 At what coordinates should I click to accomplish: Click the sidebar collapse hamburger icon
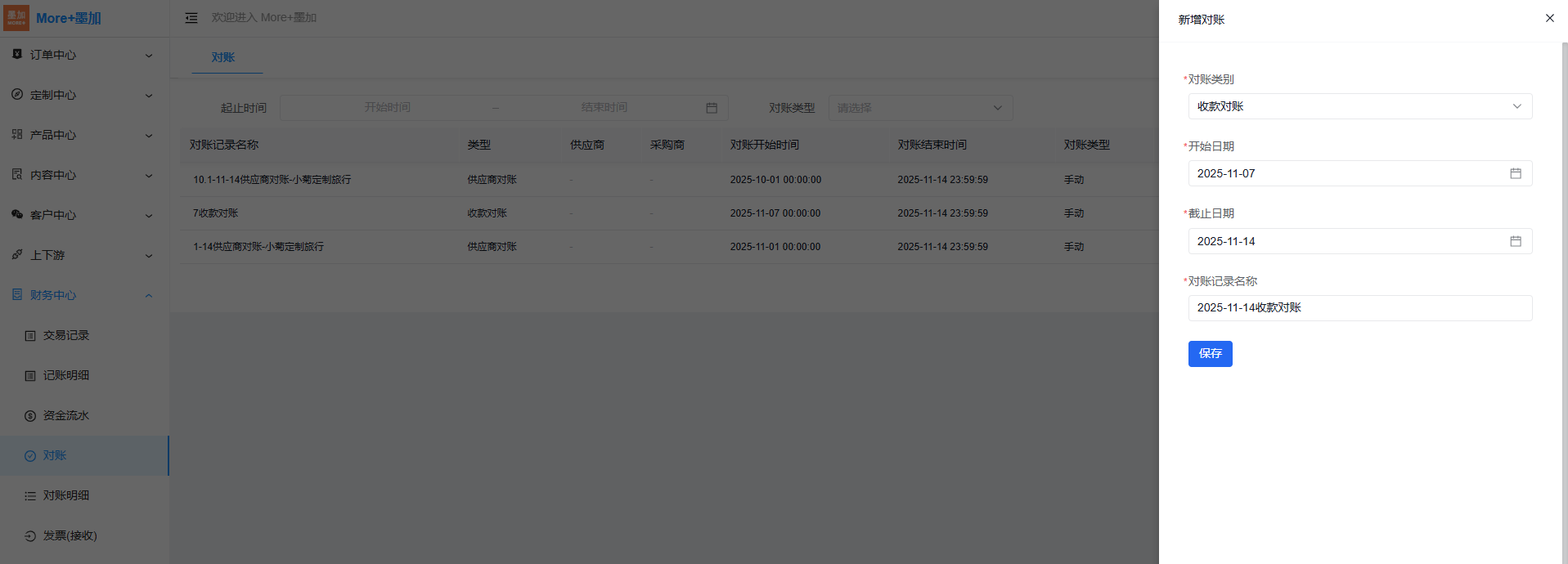pos(191,18)
